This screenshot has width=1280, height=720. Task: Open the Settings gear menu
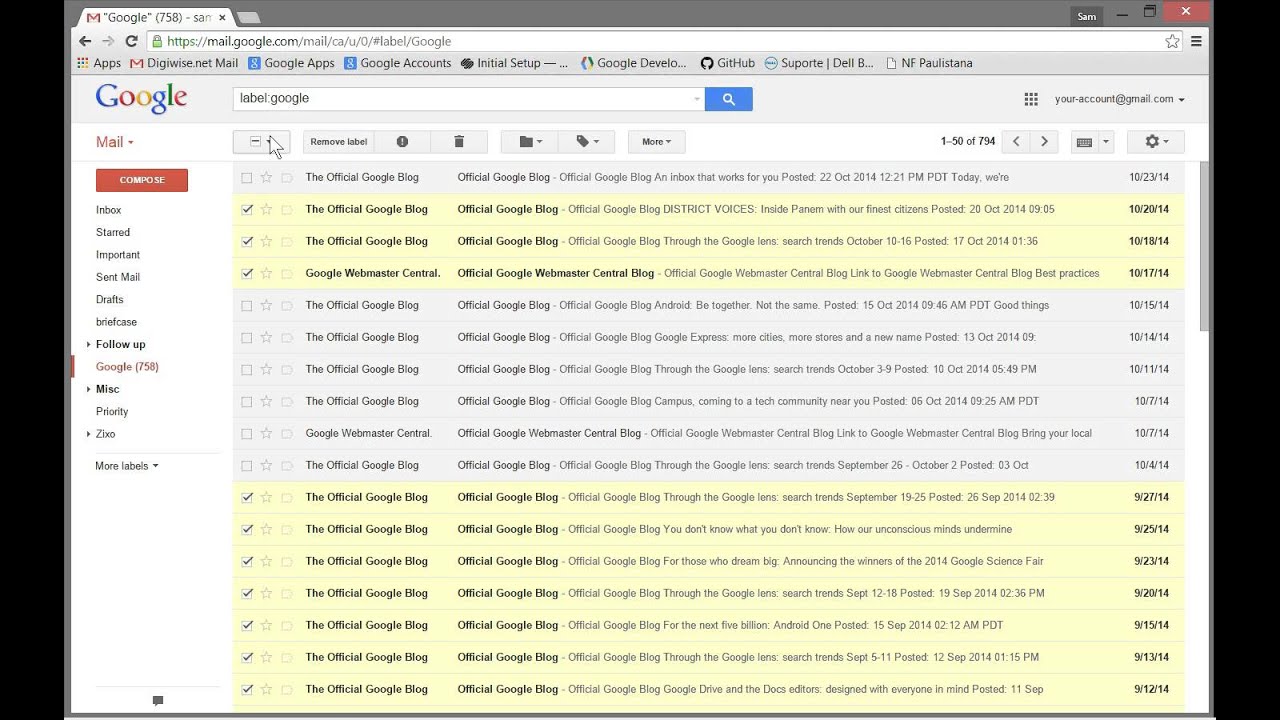tap(1155, 142)
